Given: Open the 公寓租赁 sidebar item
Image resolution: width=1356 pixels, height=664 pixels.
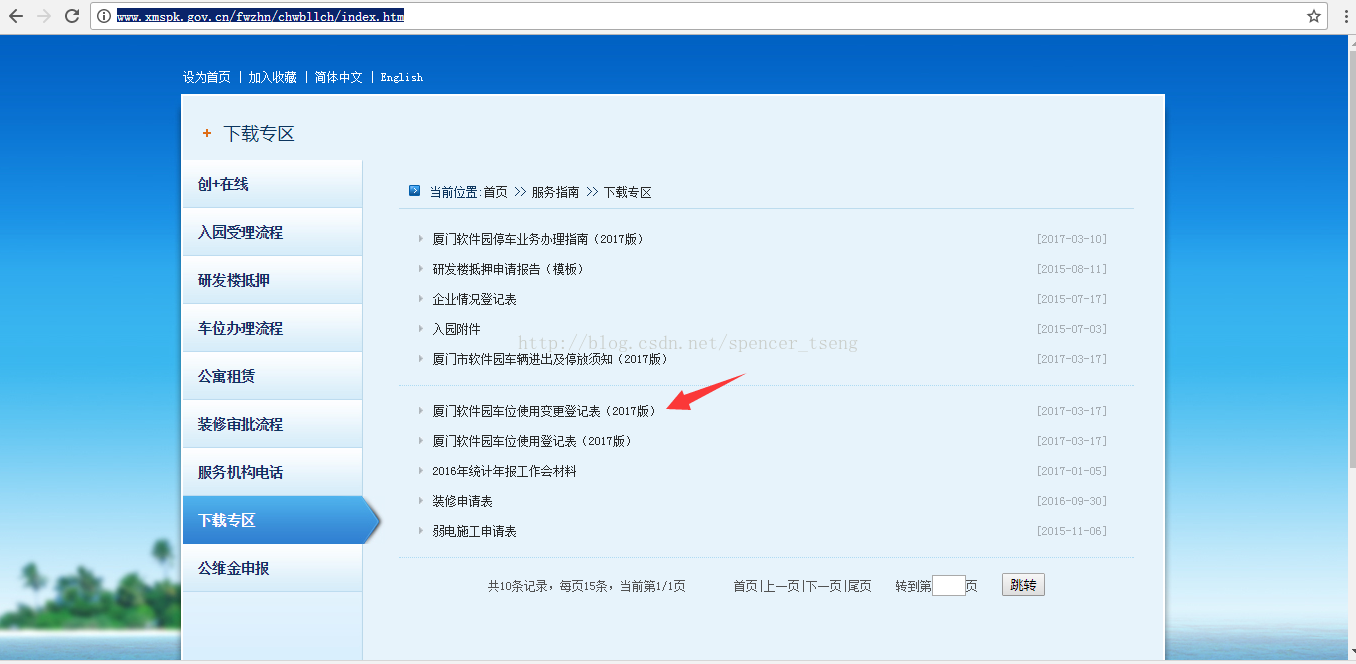Looking at the screenshot, I should click(272, 376).
